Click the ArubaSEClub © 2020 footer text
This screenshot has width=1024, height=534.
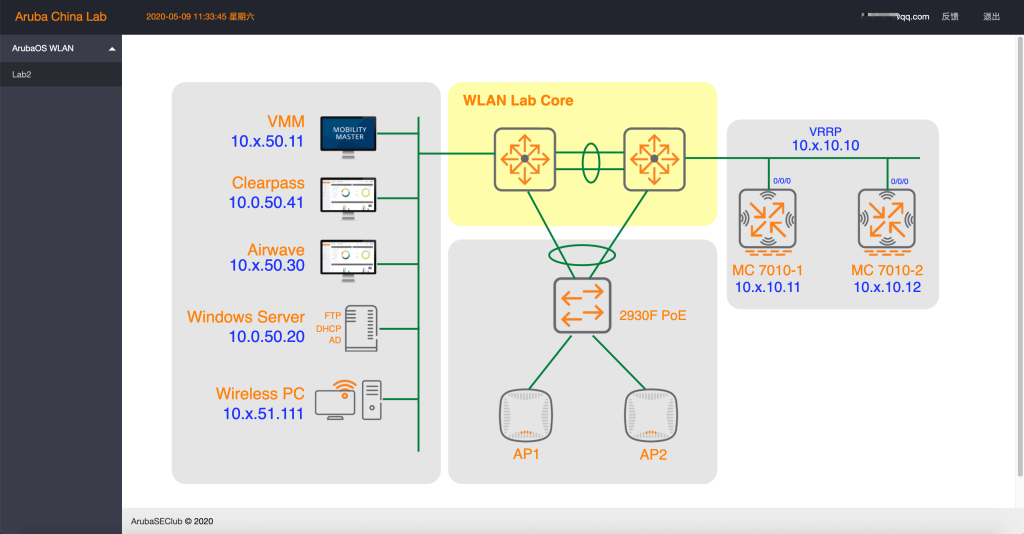172,521
